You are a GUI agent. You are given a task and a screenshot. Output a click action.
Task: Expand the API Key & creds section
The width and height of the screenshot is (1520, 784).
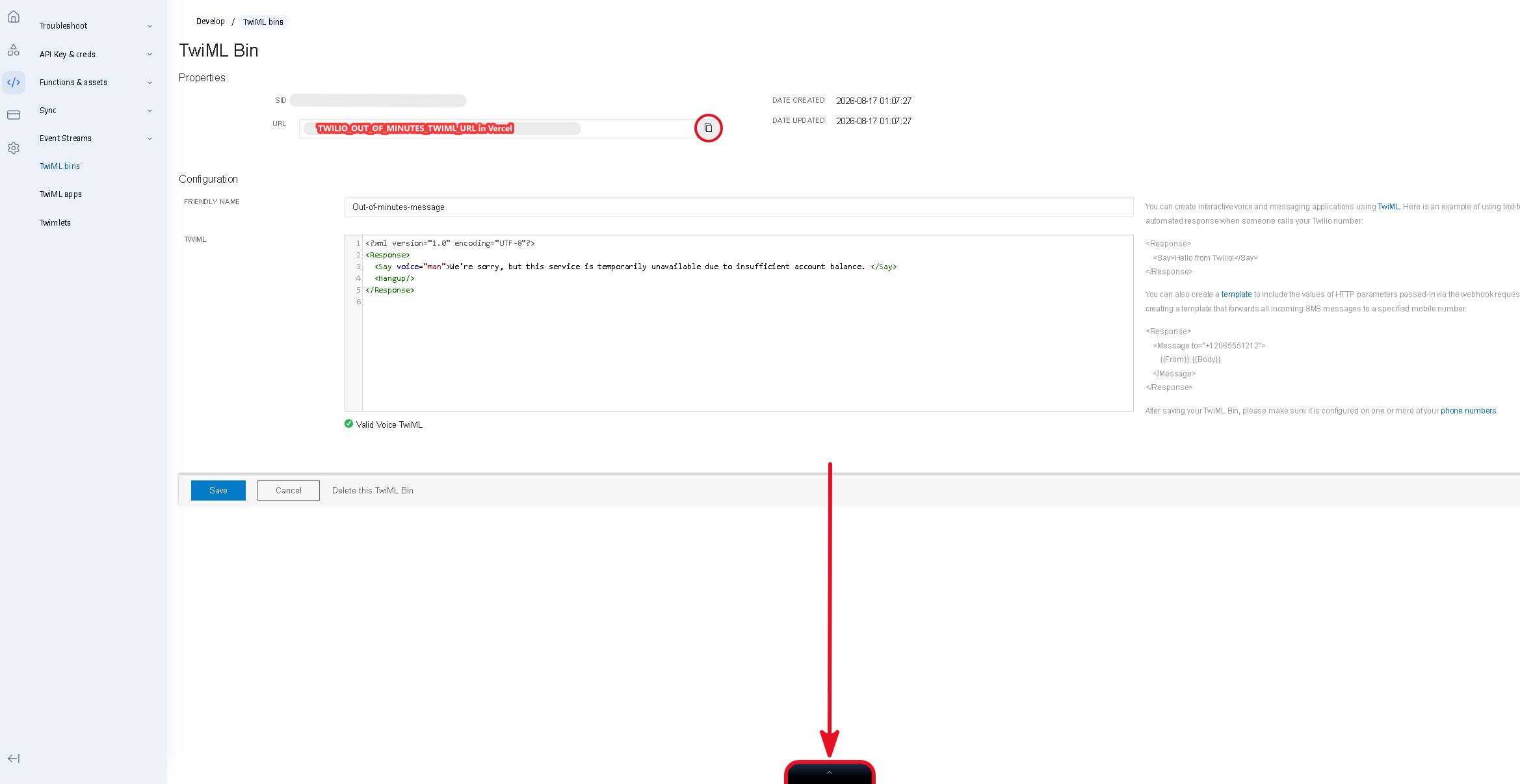click(96, 55)
